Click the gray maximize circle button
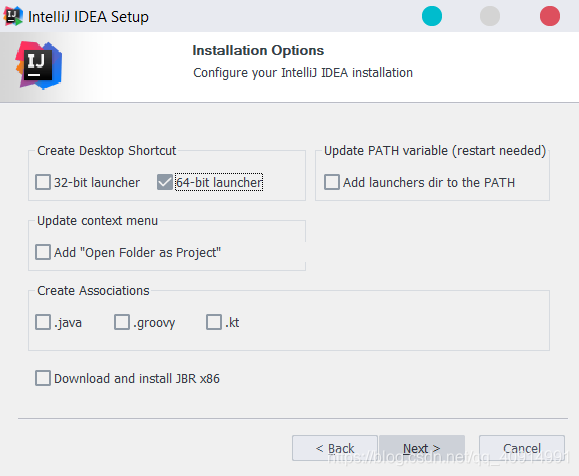Image resolution: width=579 pixels, height=476 pixels. click(x=490, y=16)
